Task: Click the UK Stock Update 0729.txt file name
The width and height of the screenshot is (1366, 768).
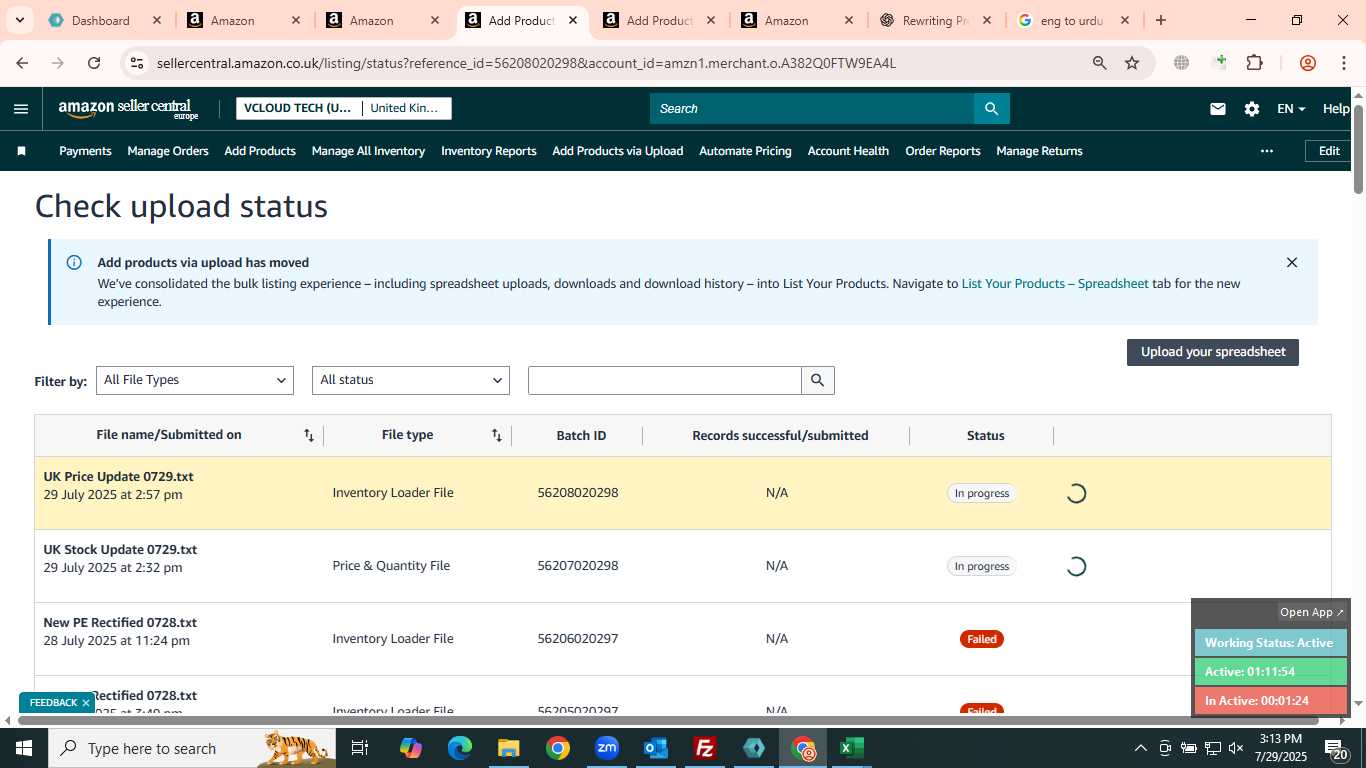Action: click(x=120, y=550)
